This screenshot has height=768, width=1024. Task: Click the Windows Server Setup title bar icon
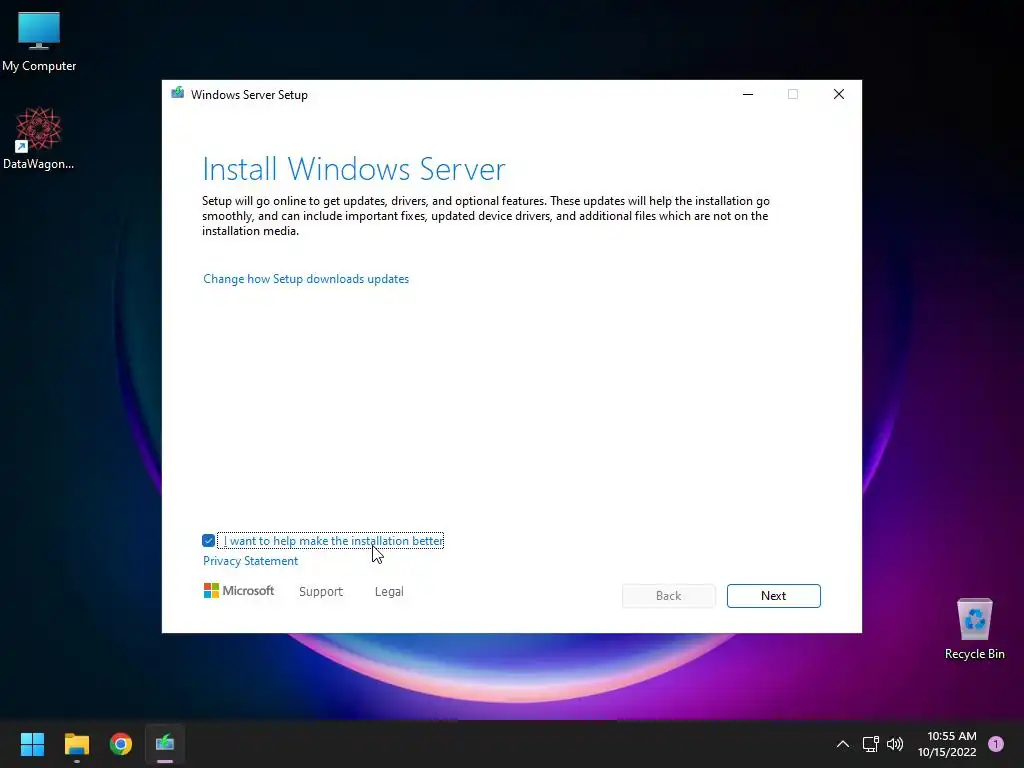178,93
